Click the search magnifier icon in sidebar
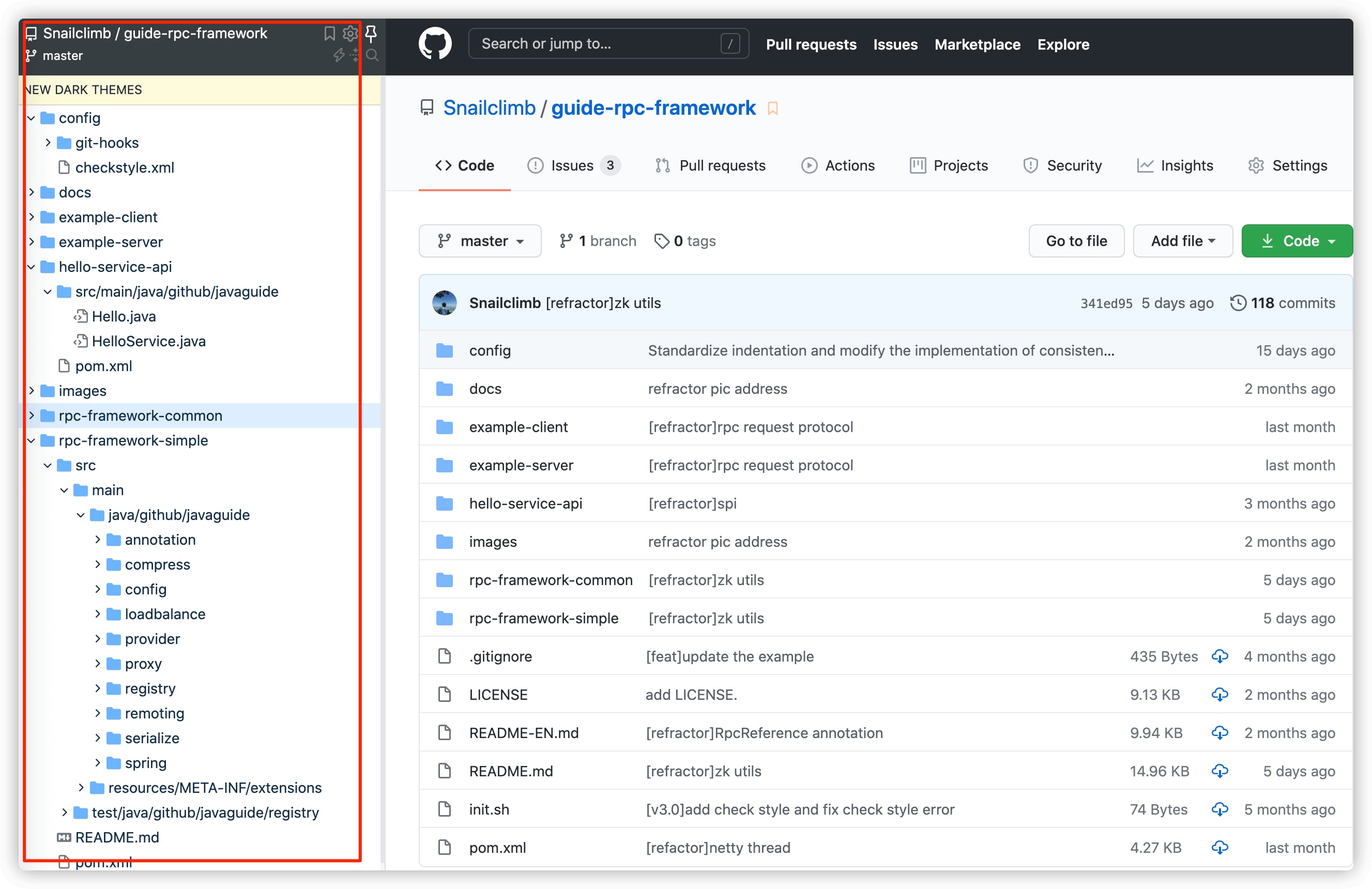This screenshot has width=1372, height=889. (x=373, y=56)
